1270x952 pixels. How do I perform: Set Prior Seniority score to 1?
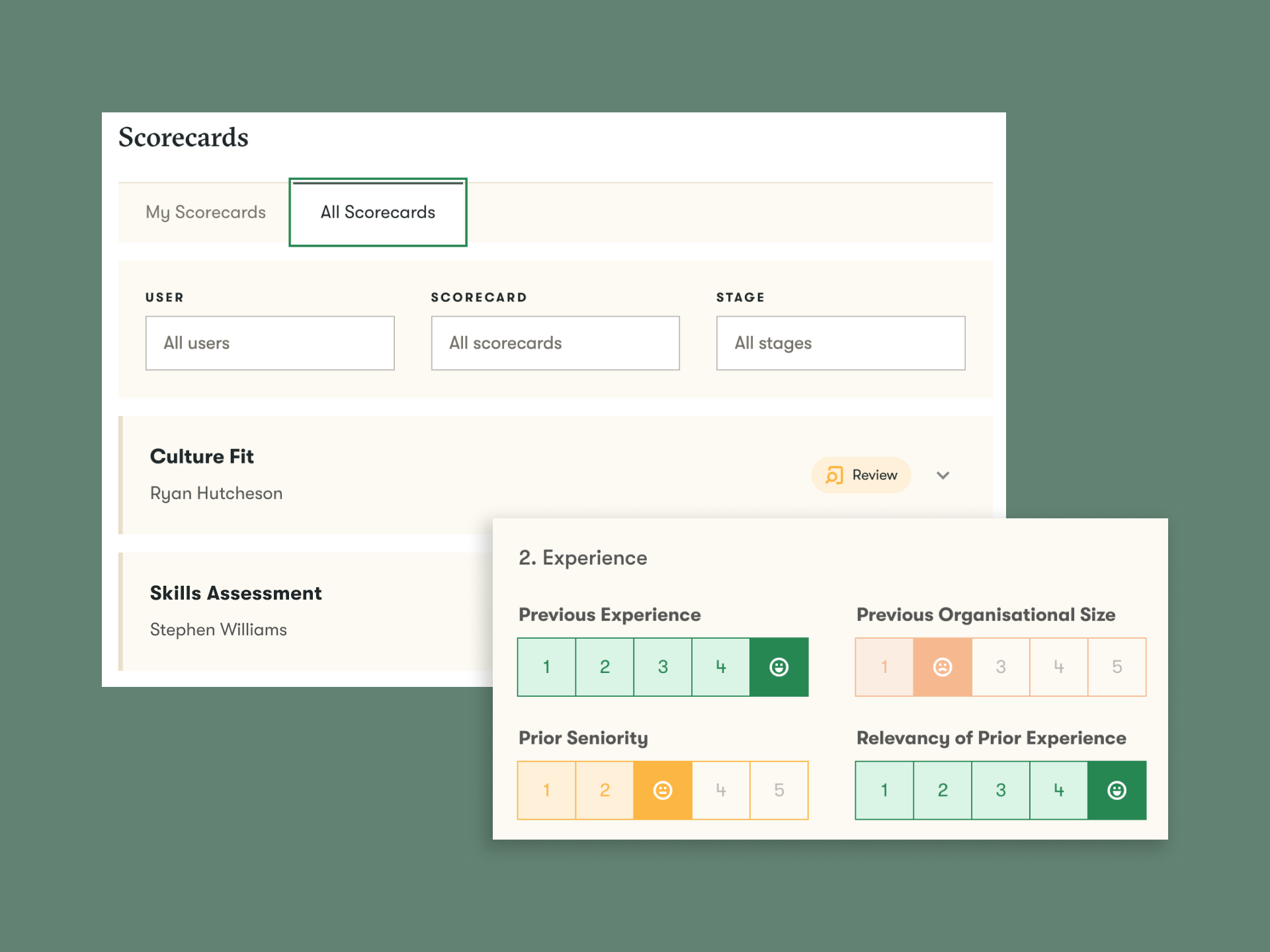[x=546, y=791]
